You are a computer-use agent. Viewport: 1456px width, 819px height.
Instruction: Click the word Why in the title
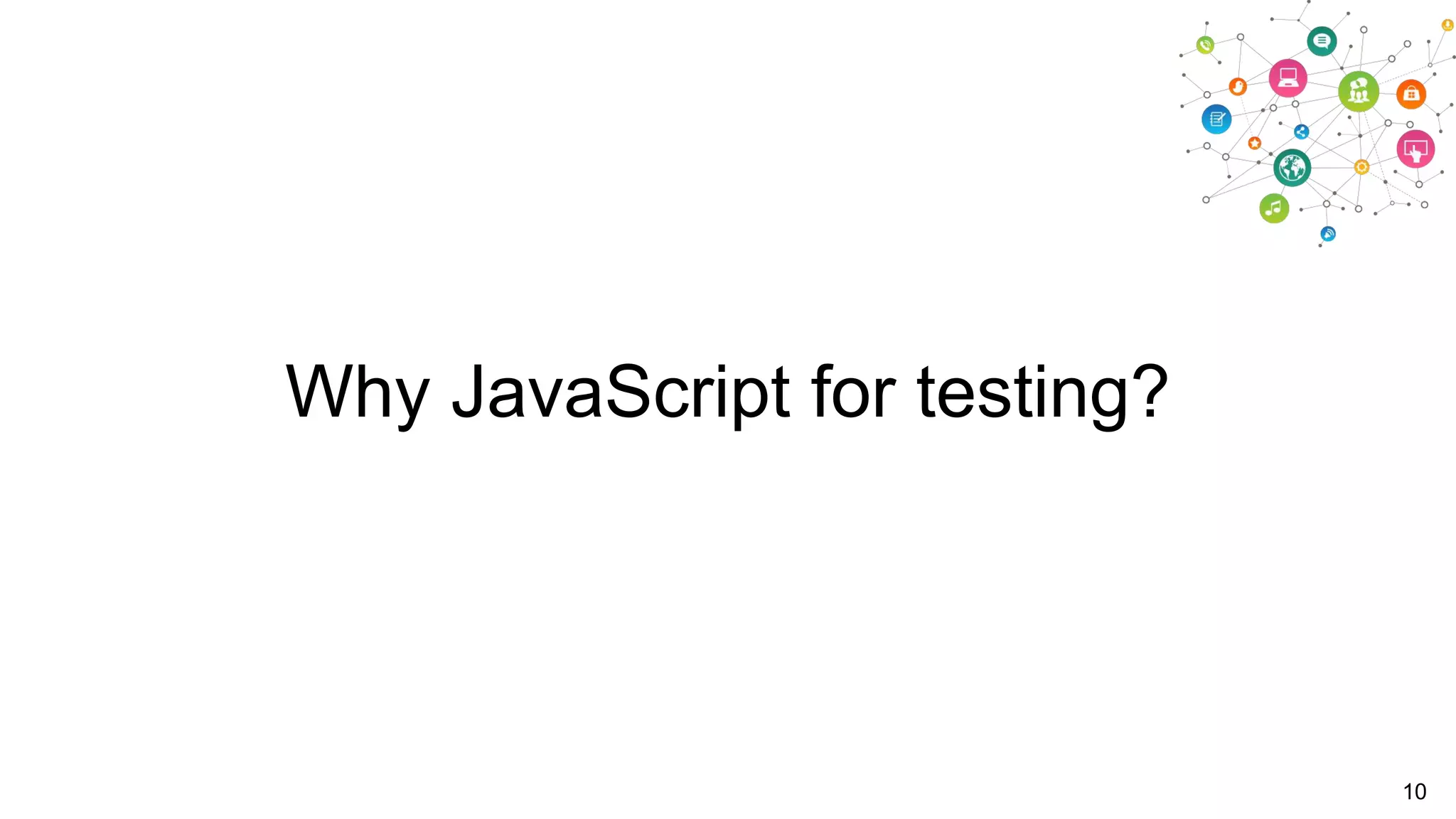[358, 392]
